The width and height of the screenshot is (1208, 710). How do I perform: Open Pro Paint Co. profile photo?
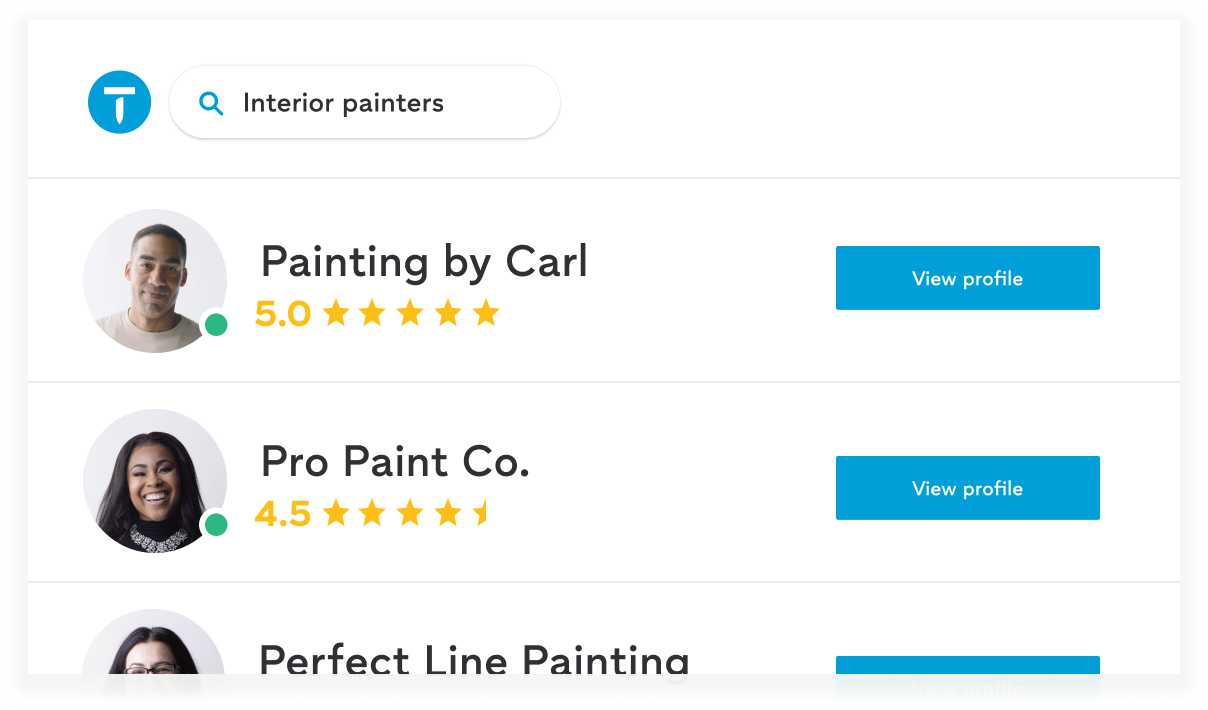pyautogui.click(x=154, y=480)
